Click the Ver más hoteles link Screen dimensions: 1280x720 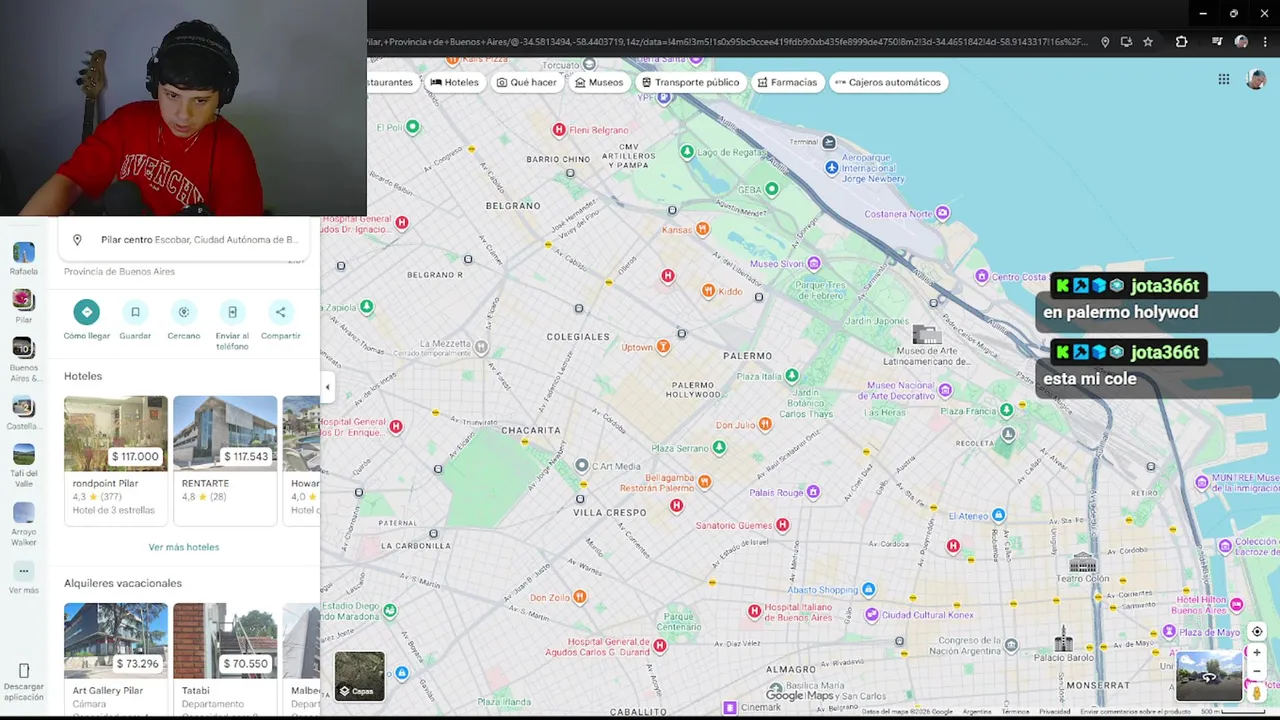click(x=184, y=547)
